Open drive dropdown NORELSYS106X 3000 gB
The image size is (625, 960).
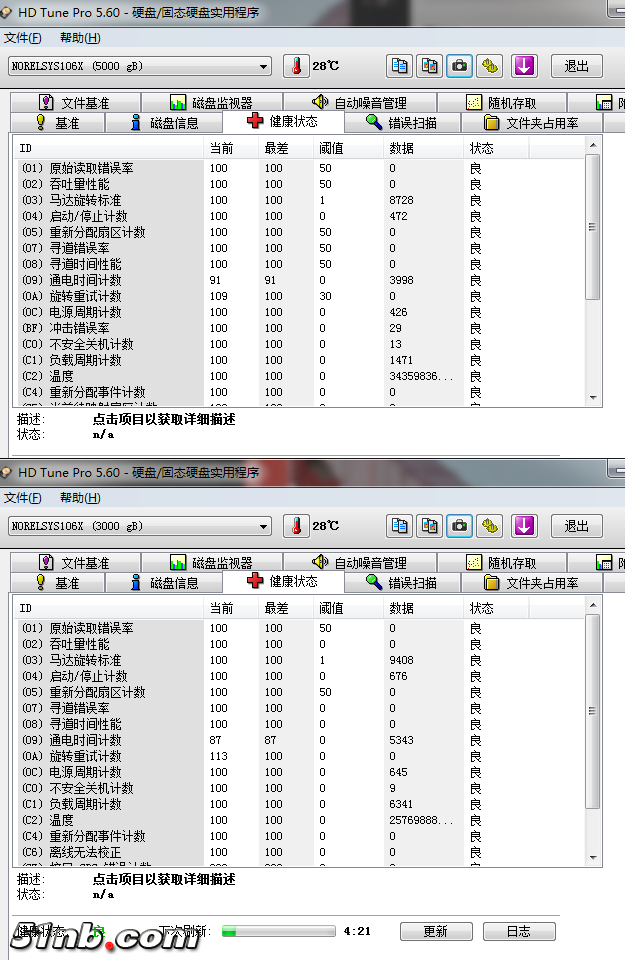(x=140, y=526)
